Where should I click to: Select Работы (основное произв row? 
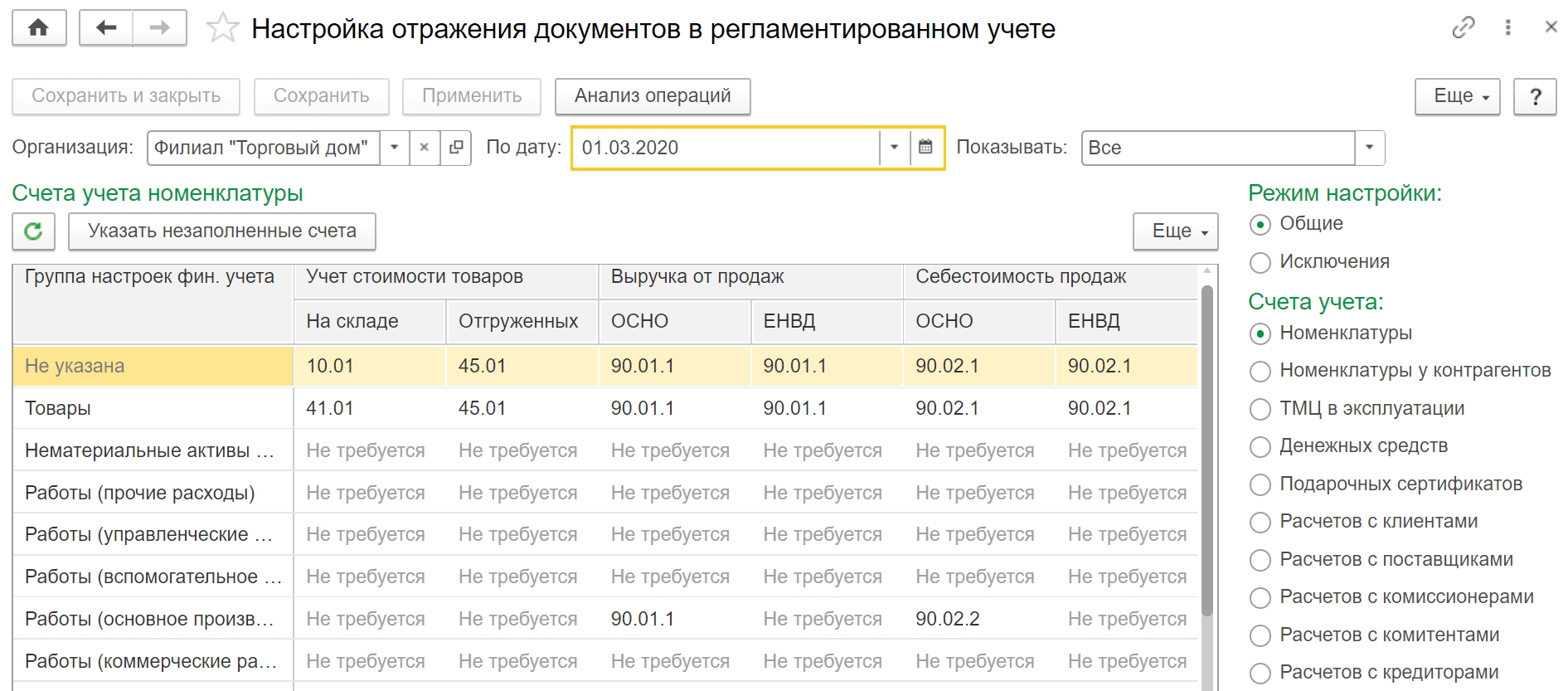click(605, 619)
